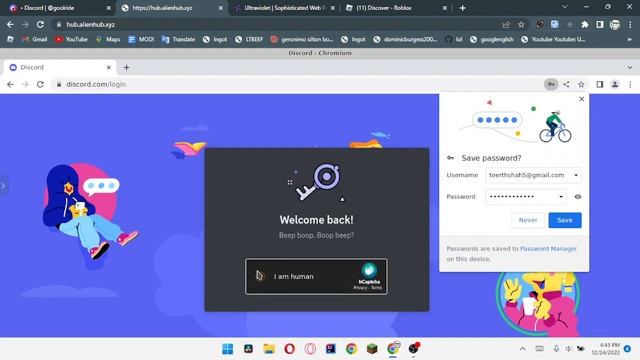Reload the discord.com login page
Screen dimensions: 640x360
[40, 84]
